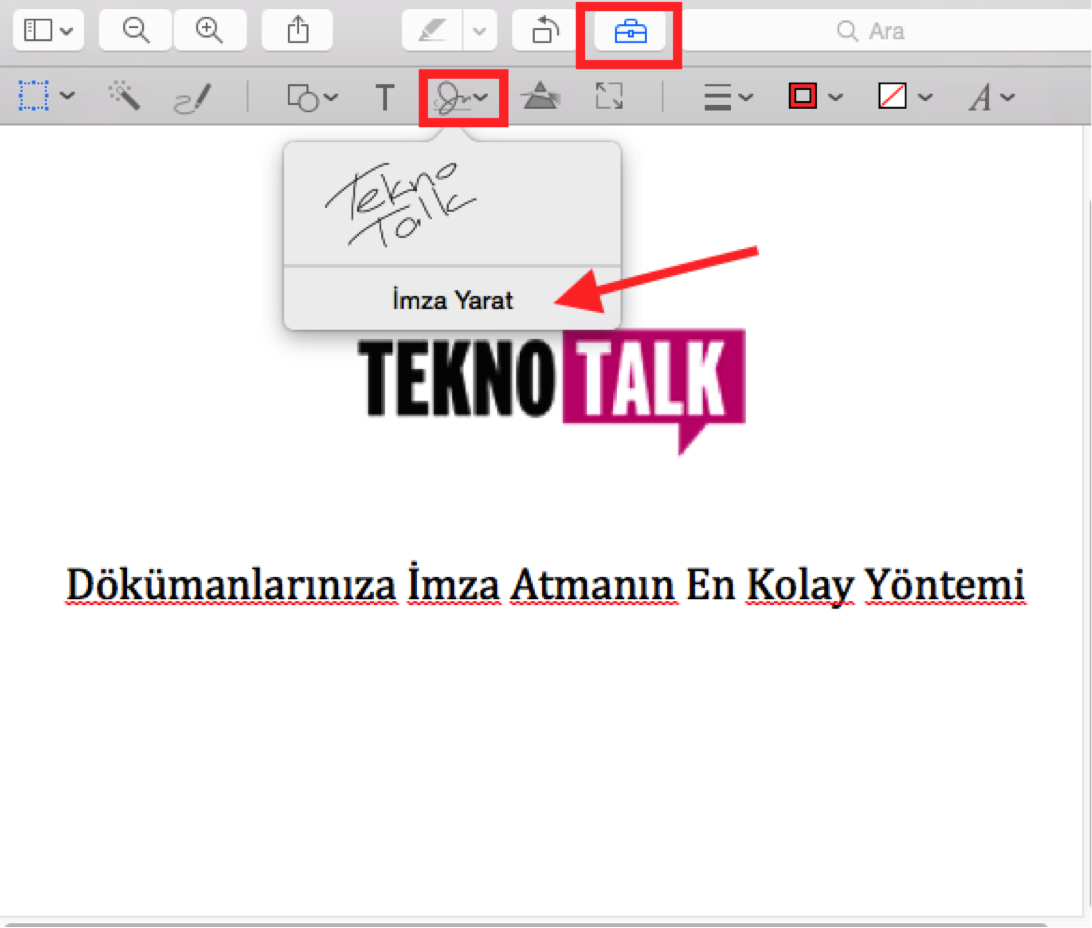The image size is (1092, 928).
Task: Open the text style font menu
Action: pos(992,97)
